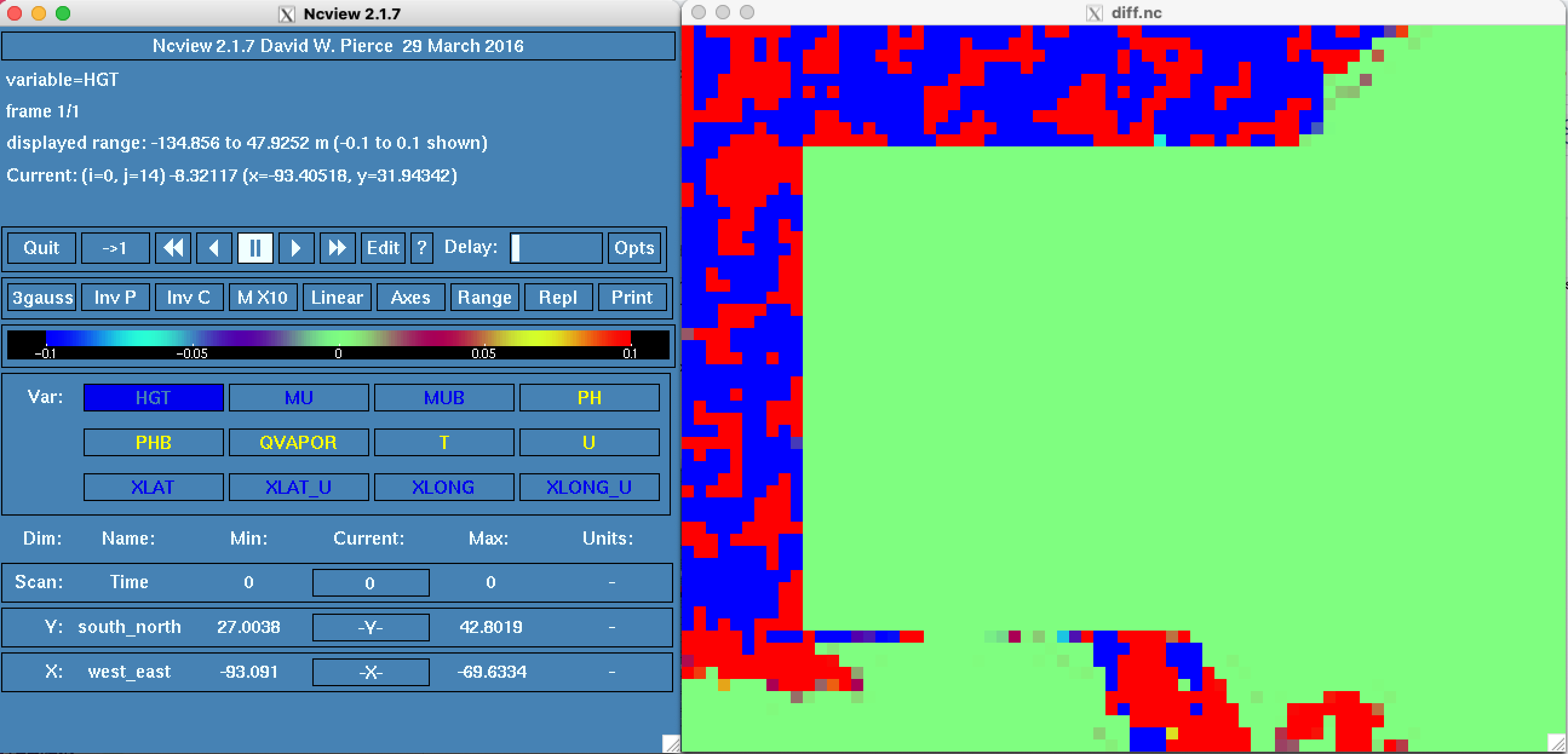Step back one frame
1568x754 pixels.
214,248
